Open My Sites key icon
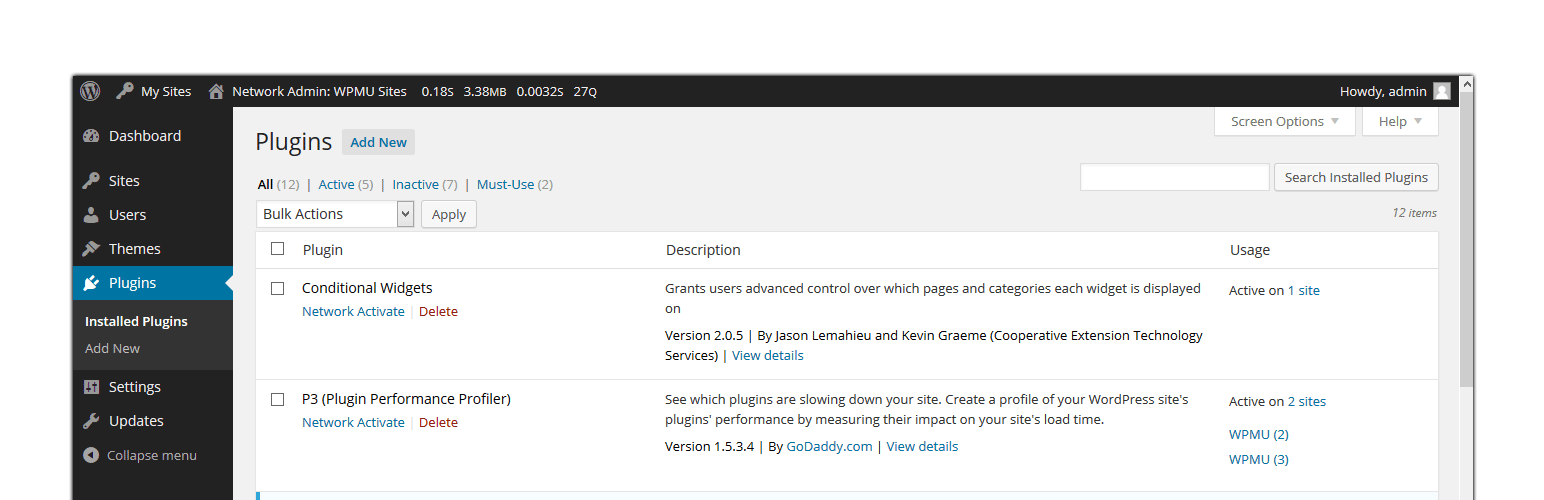The width and height of the screenshot is (1544, 500). (x=125, y=91)
